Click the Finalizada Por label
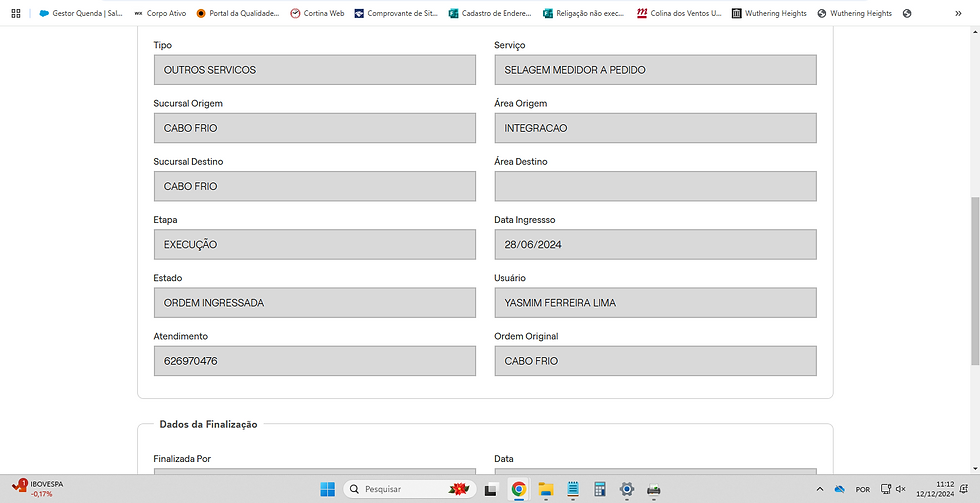 point(182,459)
